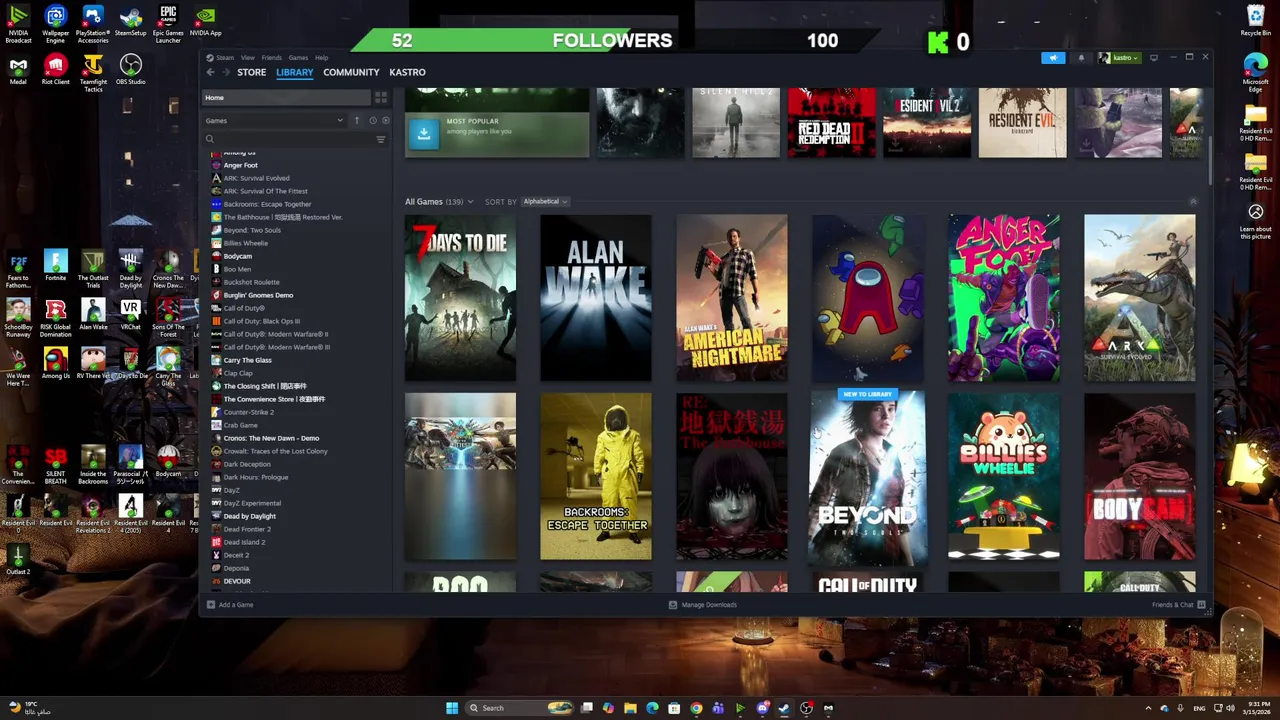Open Red Dead Redemption II shelf tile
Image resolution: width=1280 pixels, height=720 pixels.
(831, 122)
